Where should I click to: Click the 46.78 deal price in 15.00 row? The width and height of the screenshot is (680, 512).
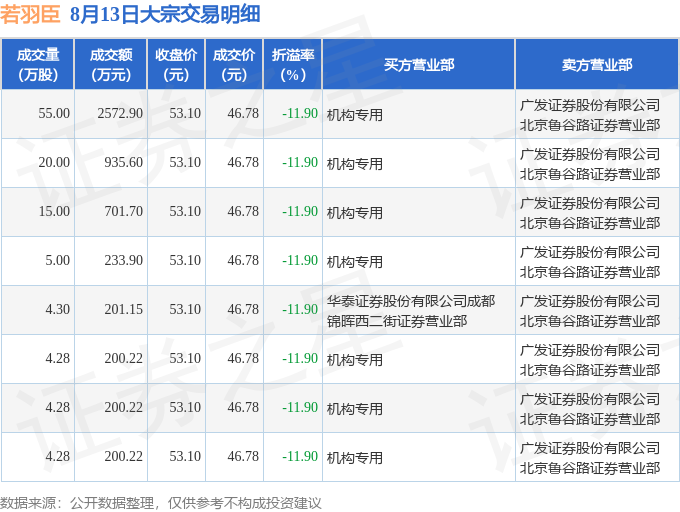click(x=243, y=212)
